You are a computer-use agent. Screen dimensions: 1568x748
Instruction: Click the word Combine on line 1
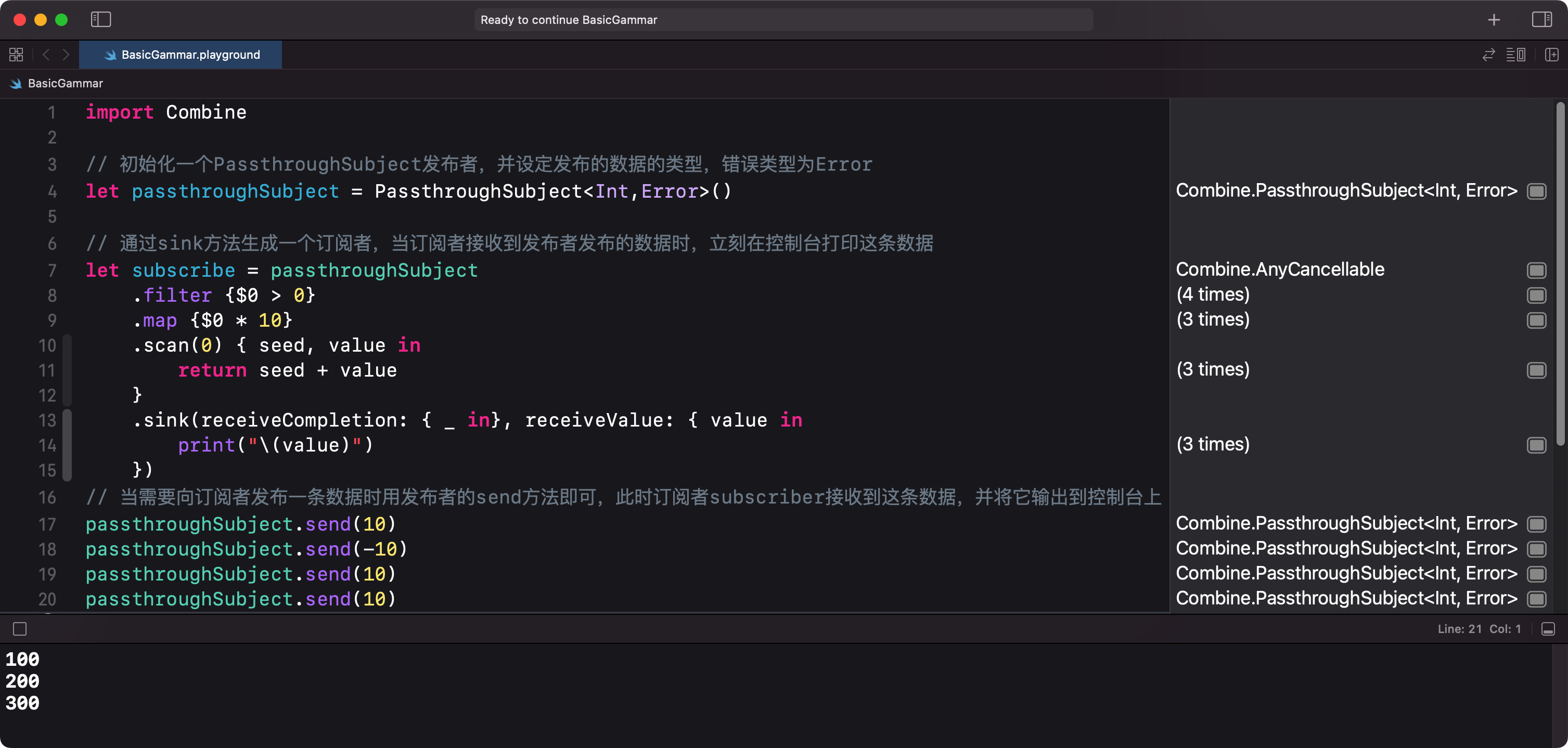[205, 112]
